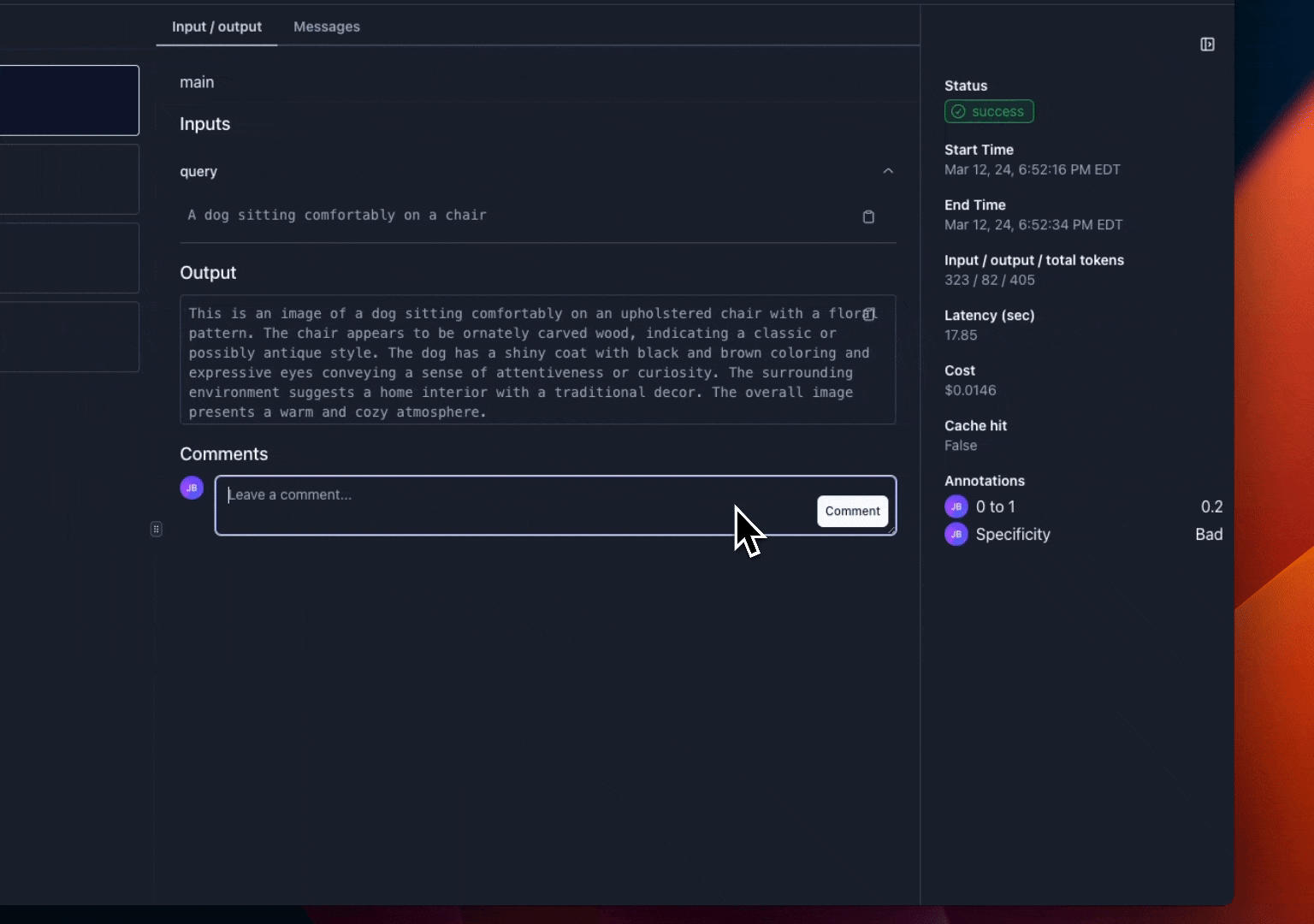Click the collapse side panel icon top right
Image resolution: width=1314 pixels, height=924 pixels.
click(1207, 44)
